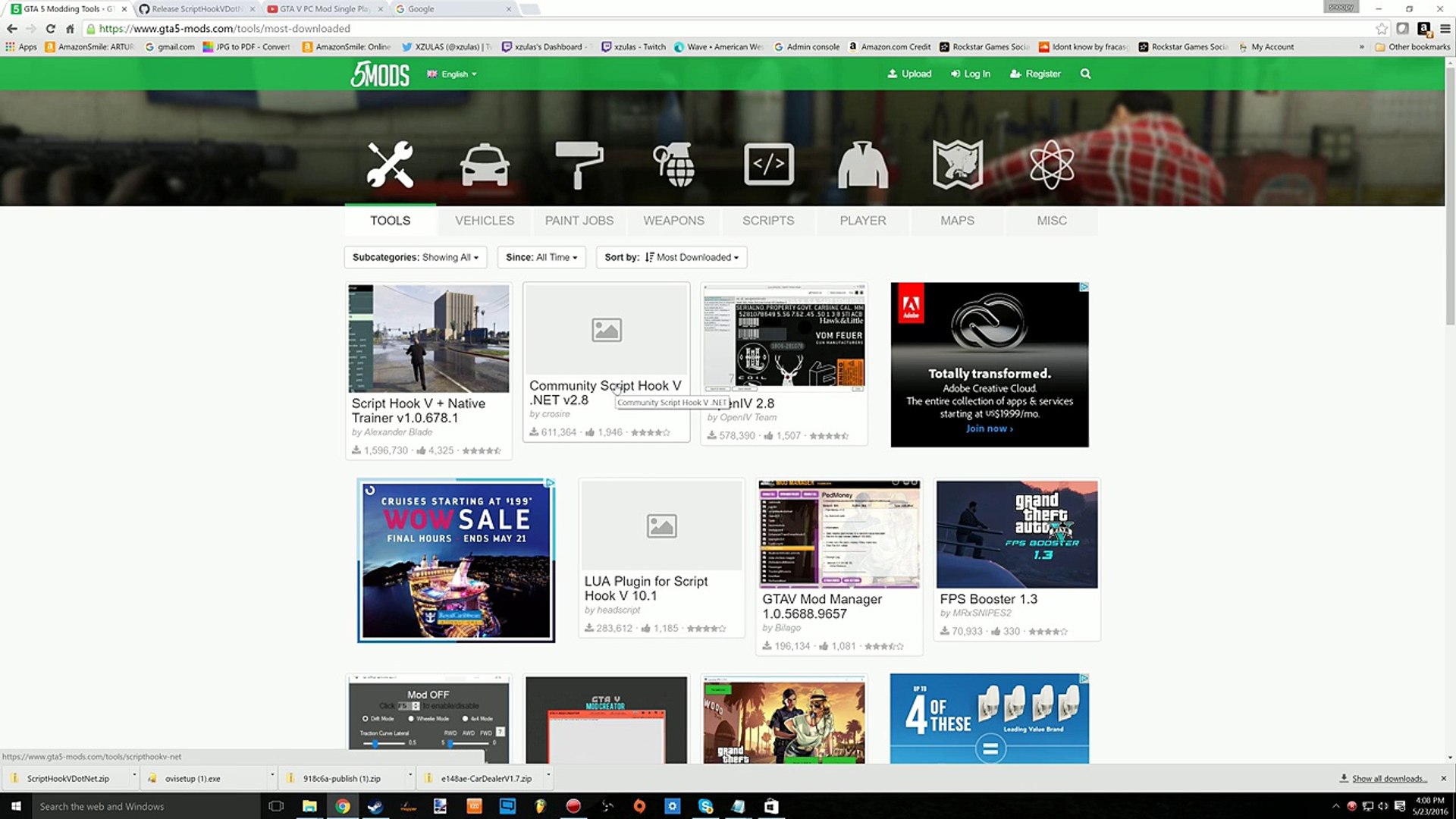Select the PLAYER category tab
The image size is (1456, 819).
(x=863, y=221)
